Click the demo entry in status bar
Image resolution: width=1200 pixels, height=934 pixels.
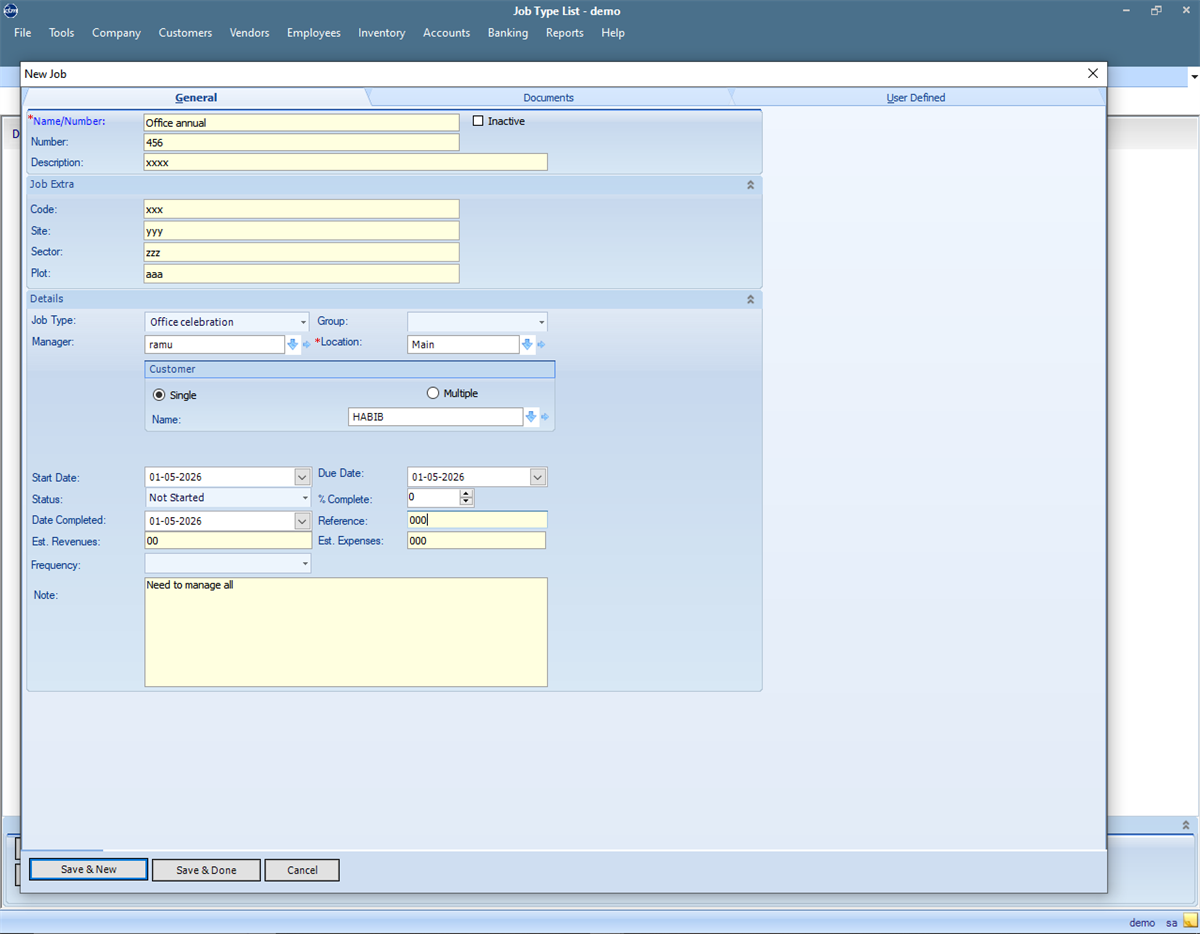coord(1142,922)
